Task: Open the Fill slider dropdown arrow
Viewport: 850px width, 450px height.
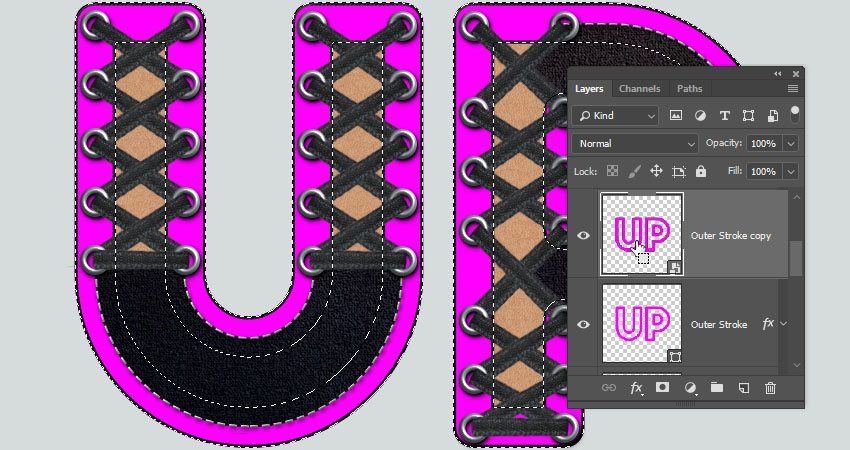Action: 791,171
